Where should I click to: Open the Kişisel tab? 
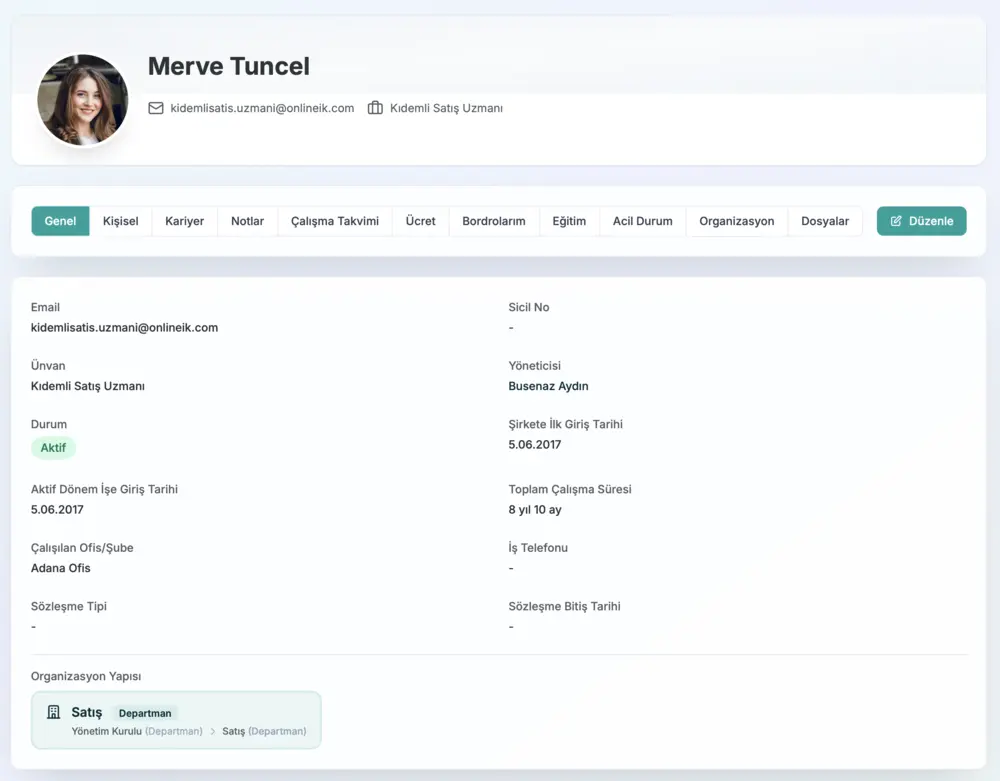120,221
